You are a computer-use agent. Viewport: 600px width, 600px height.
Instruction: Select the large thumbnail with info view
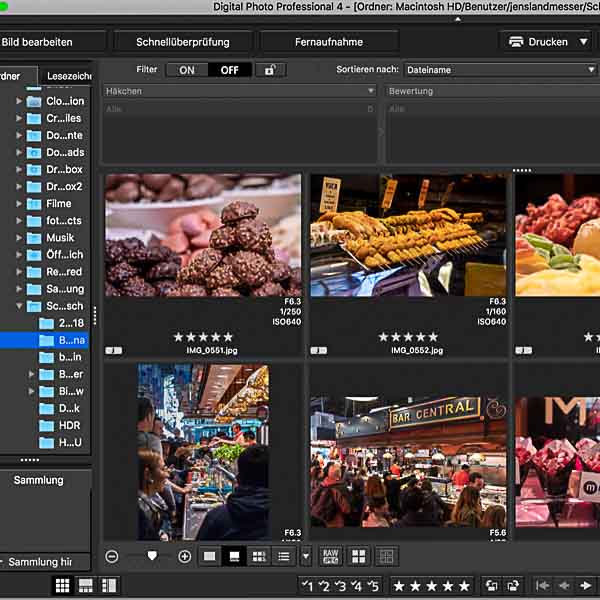click(234, 556)
